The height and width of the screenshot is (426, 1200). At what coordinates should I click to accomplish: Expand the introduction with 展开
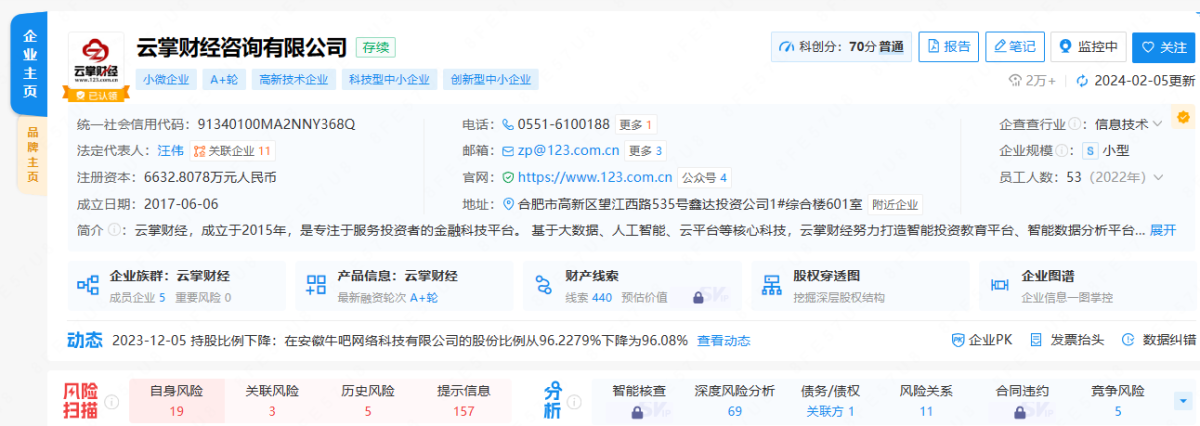pos(1163,230)
